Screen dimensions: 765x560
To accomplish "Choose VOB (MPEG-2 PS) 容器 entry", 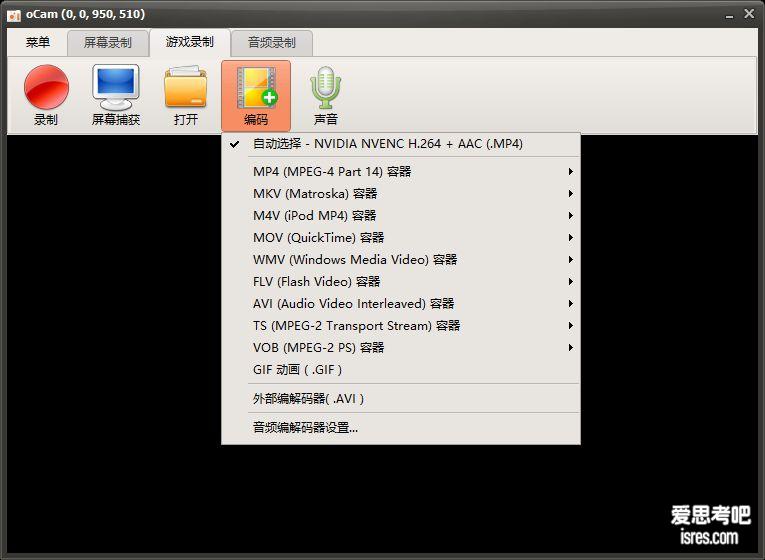I will click(x=401, y=347).
